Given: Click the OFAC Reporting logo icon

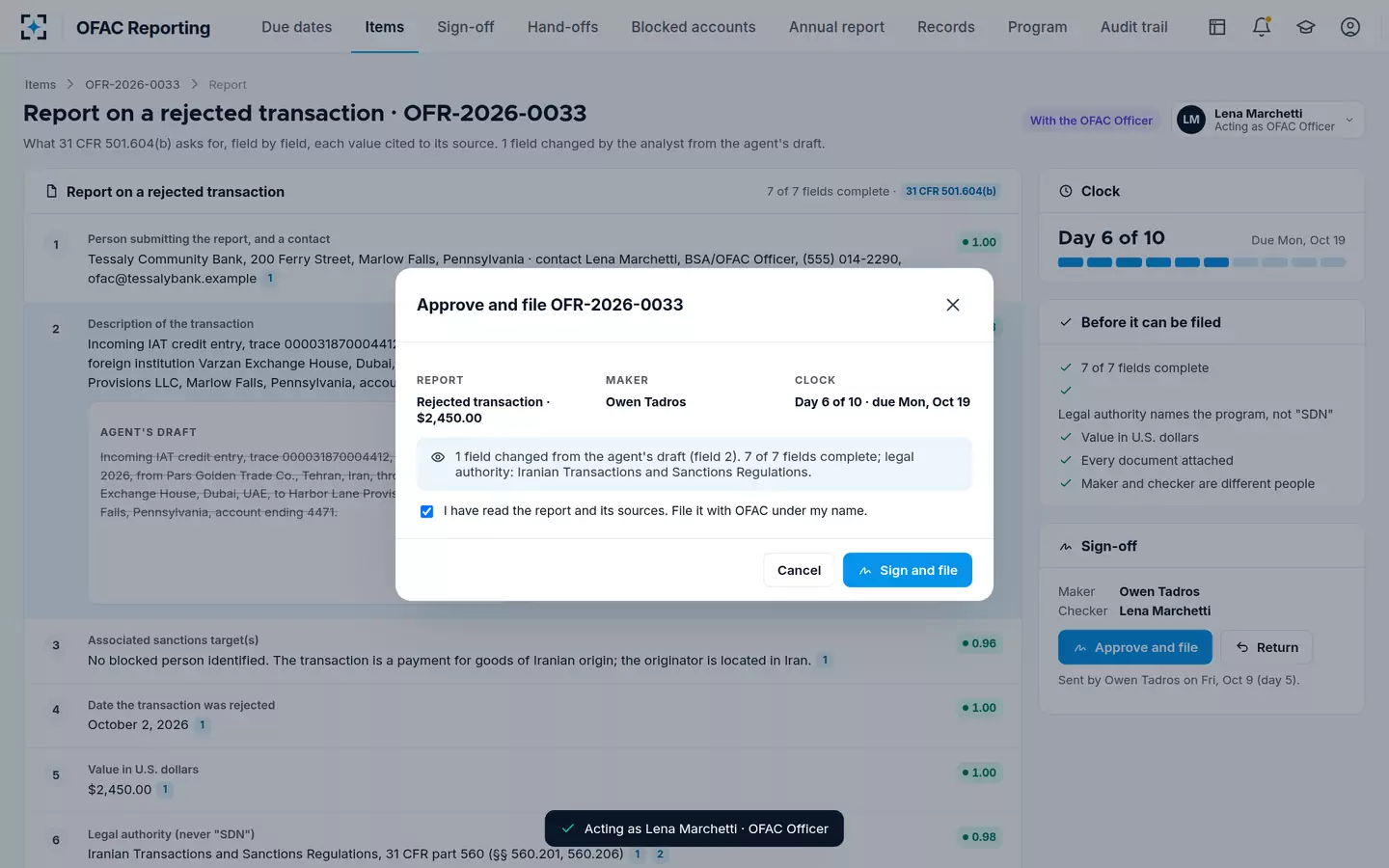Looking at the screenshot, I should [34, 27].
